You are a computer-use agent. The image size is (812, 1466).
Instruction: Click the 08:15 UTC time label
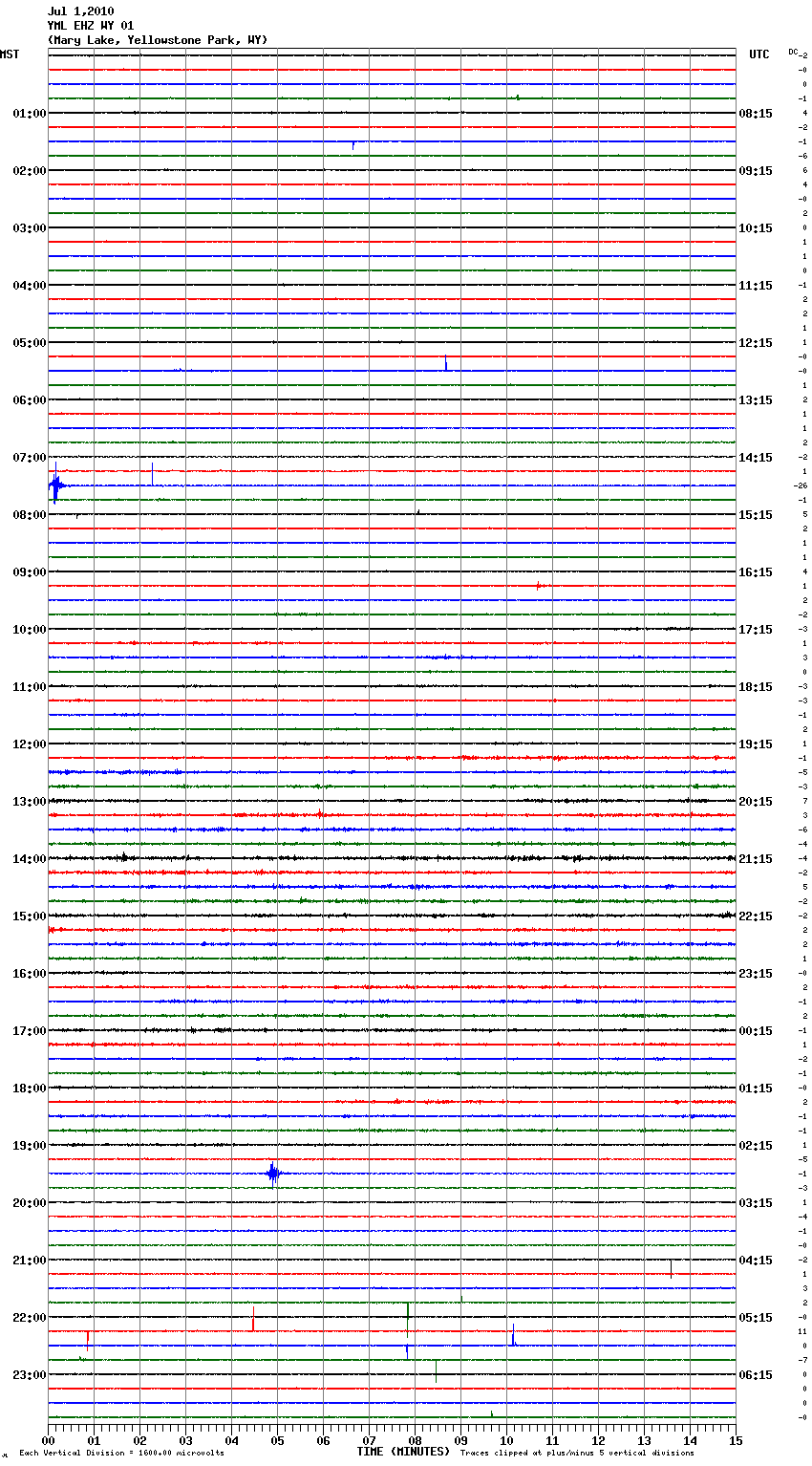756,113
